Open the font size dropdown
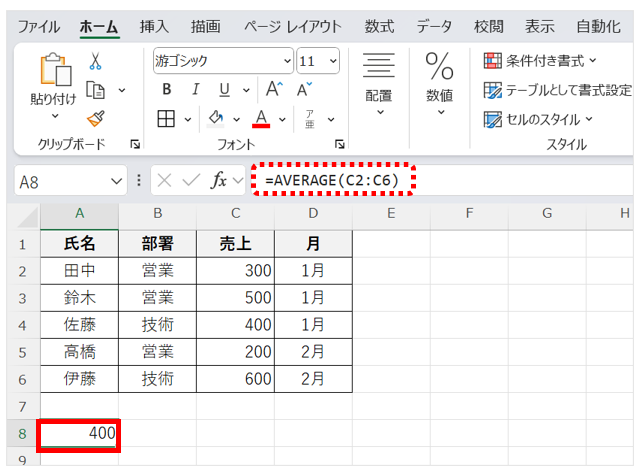Viewport: 637px width, 472px height. click(x=318, y=61)
